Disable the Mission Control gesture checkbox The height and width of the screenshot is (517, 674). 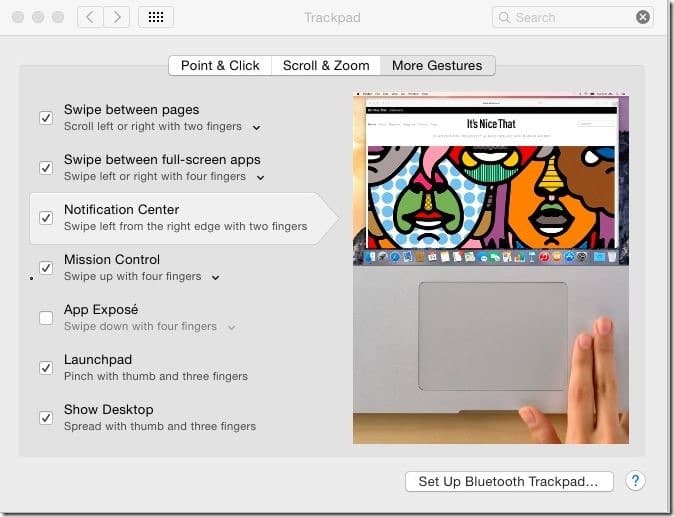click(46, 268)
